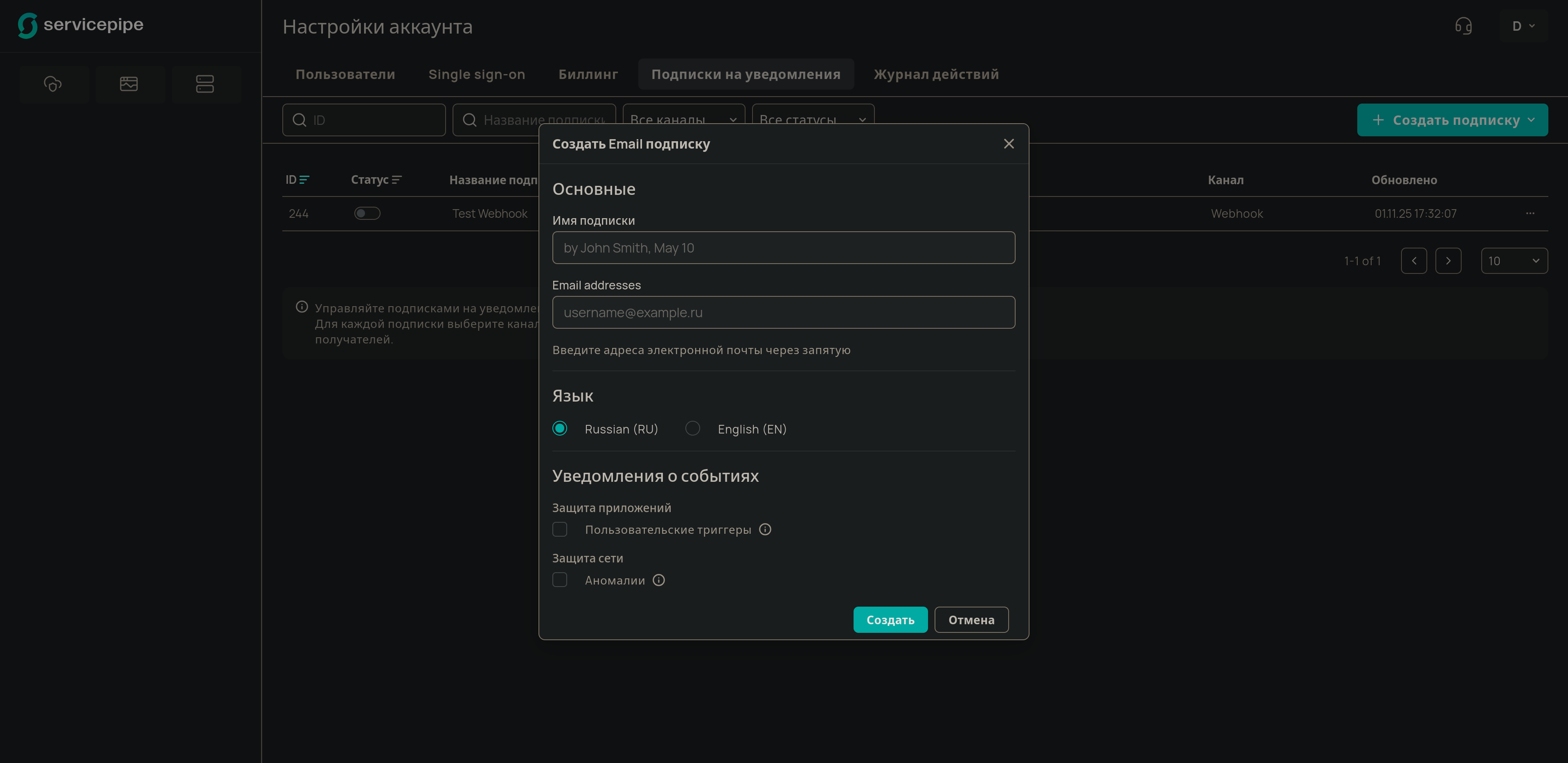Select English (EN) language radio button
Screen dimensions: 1568x763
point(692,429)
